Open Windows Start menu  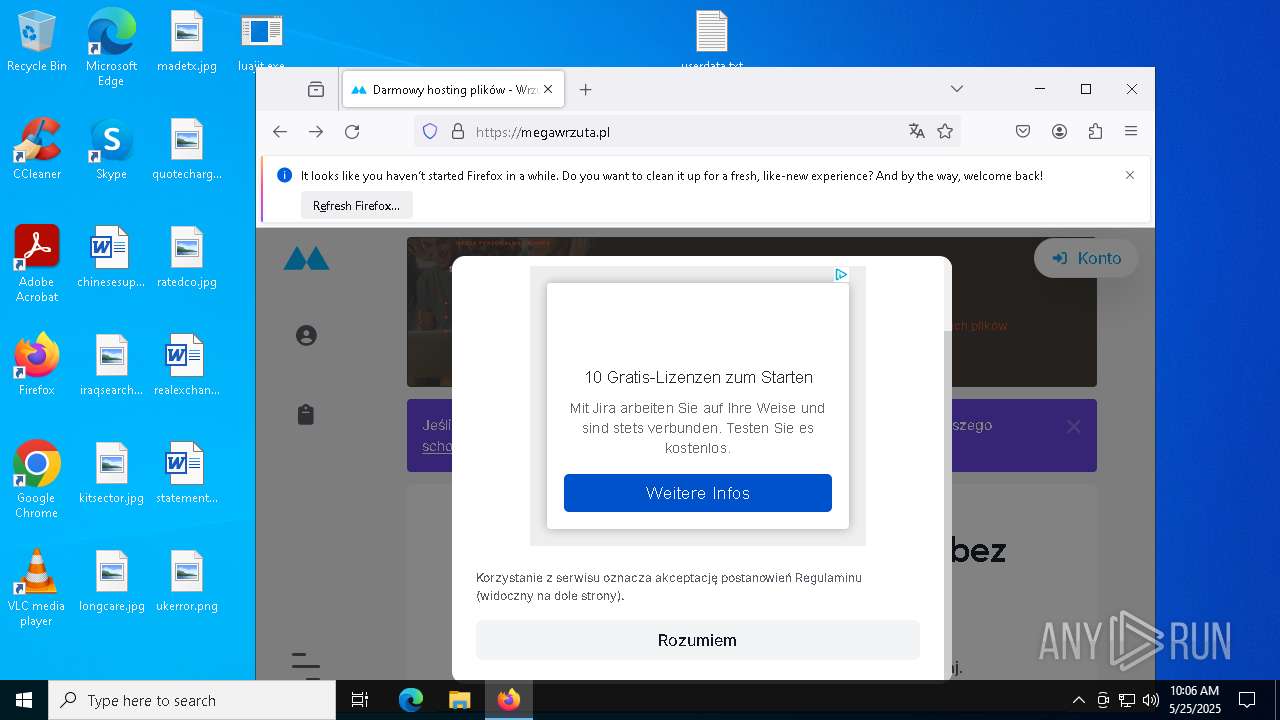pyautogui.click(x=24, y=700)
